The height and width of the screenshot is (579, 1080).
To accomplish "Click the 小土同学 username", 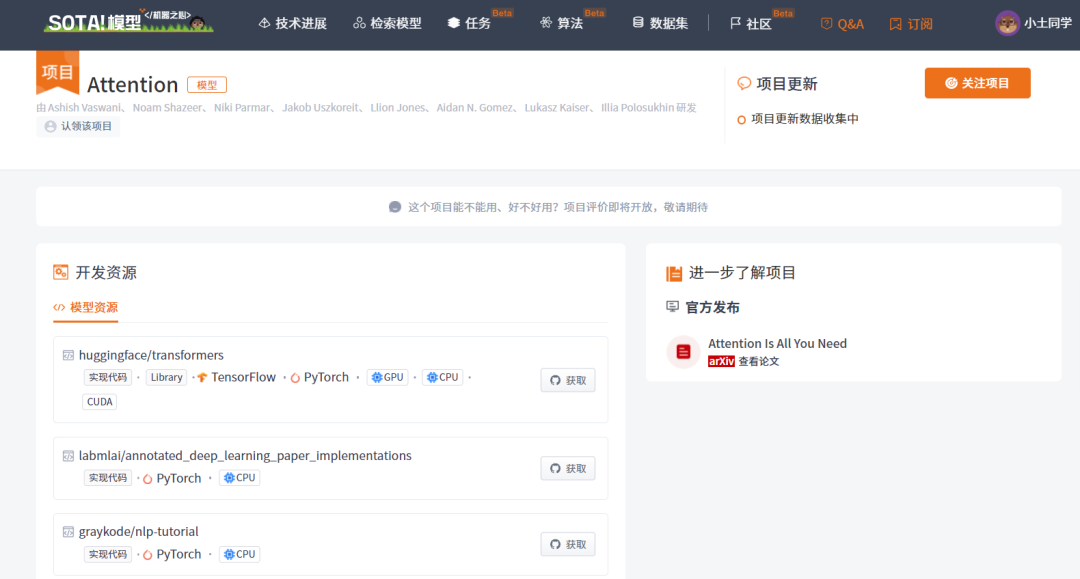I will point(1048,23).
